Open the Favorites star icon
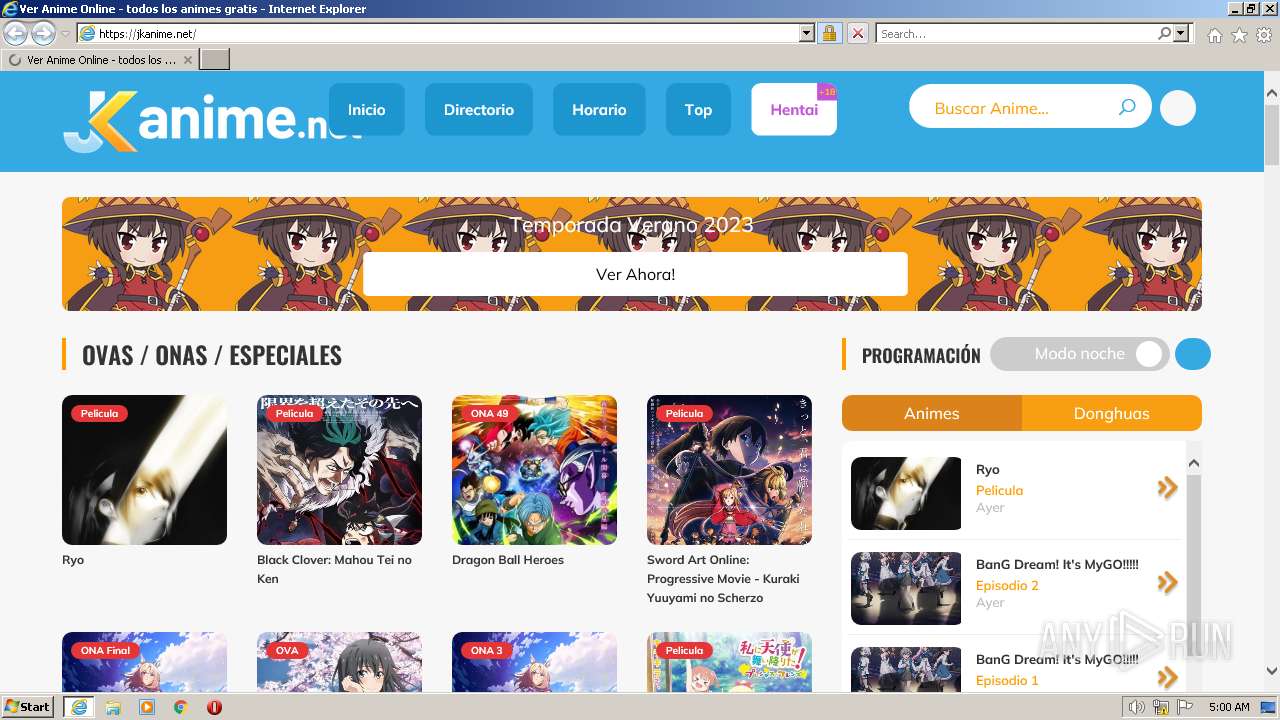The width and height of the screenshot is (1280, 720). click(x=1239, y=35)
